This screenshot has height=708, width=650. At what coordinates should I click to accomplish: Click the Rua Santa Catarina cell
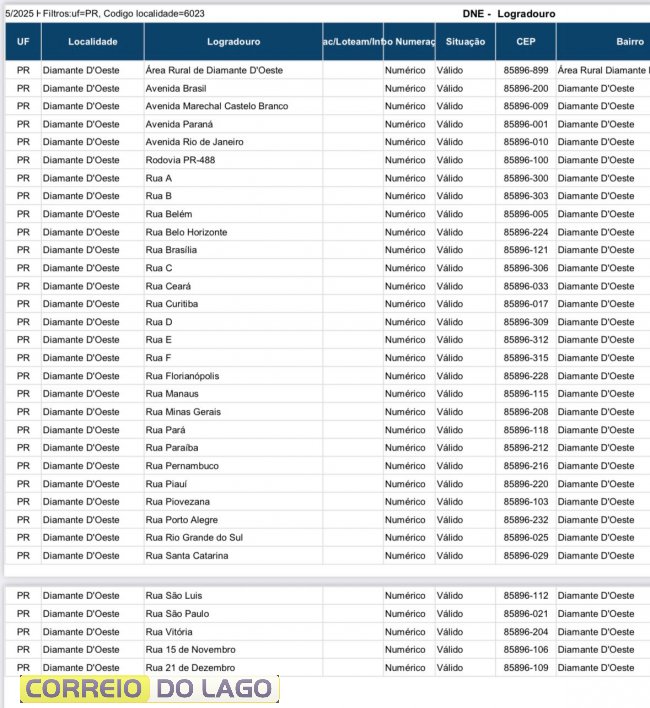pyautogui.click(x=187, y=556)
